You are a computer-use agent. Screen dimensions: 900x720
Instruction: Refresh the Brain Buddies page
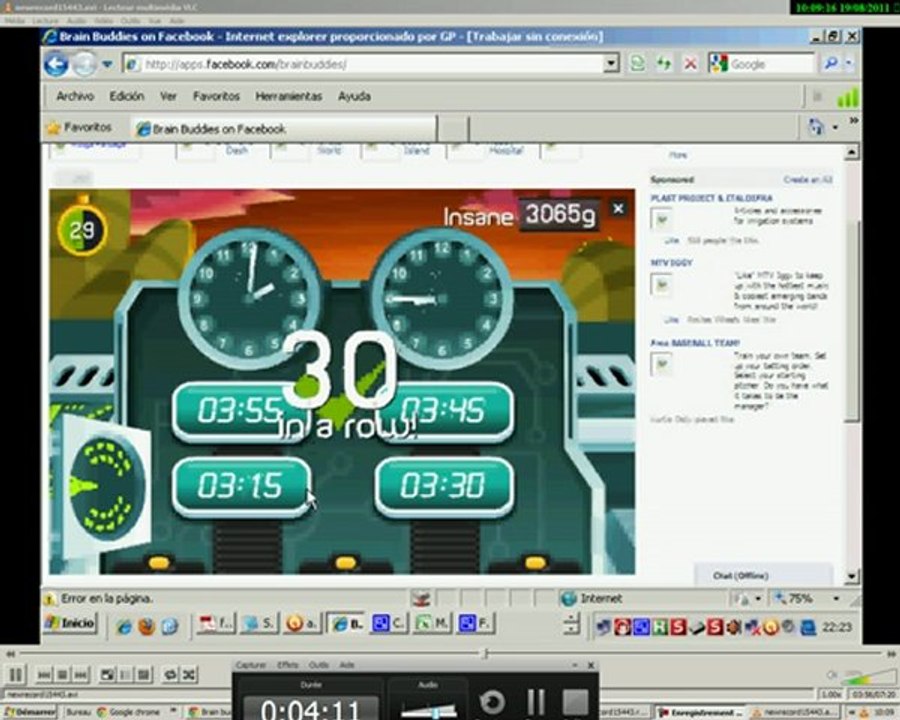pos(664,63)
